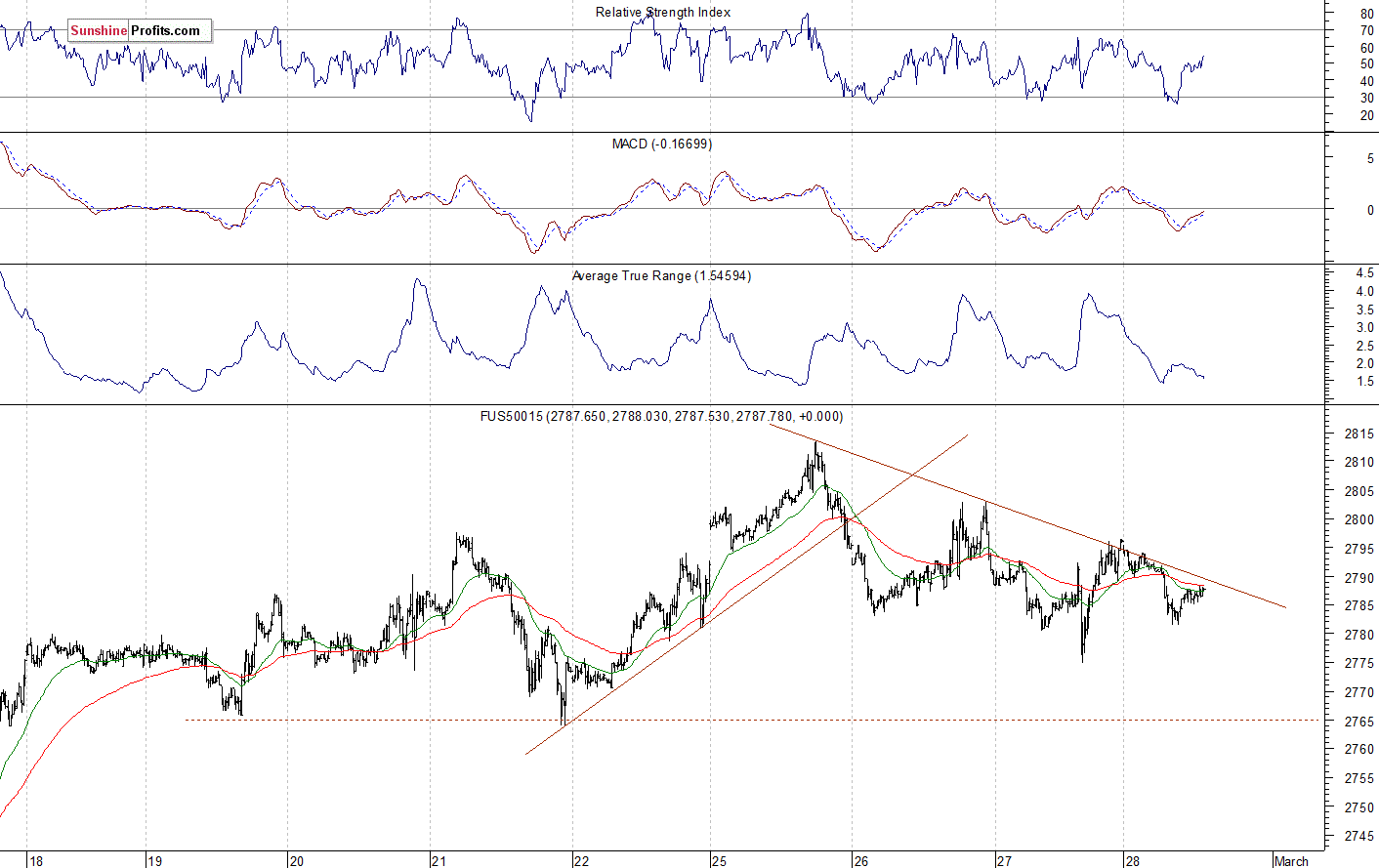Select the date label 18 on the time axis
The height and width of the screenshot is (868, 1379).
[36, 861]
